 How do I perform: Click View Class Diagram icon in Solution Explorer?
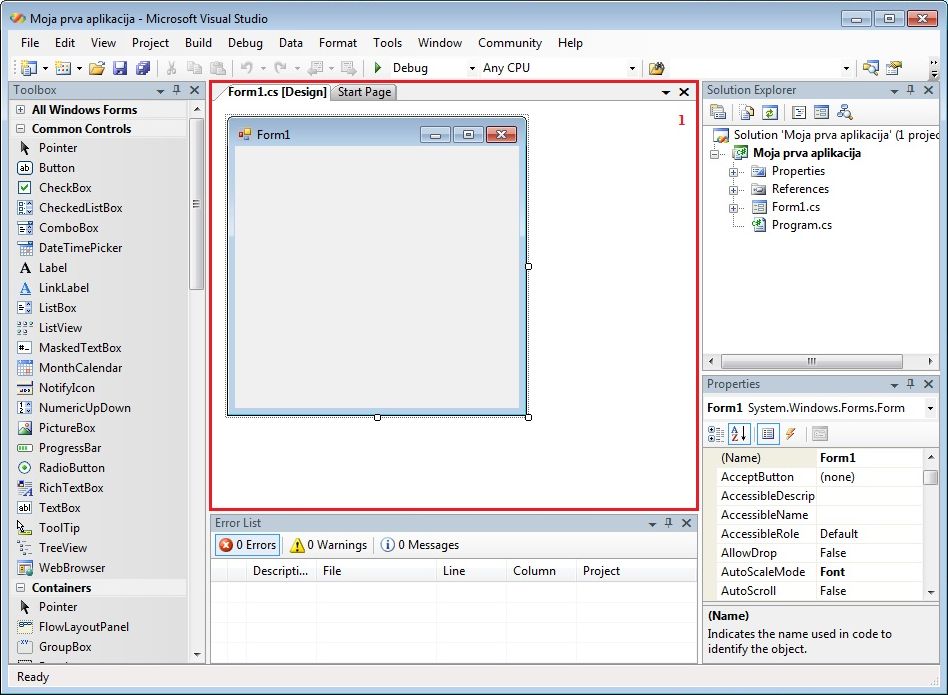(845, 112)
